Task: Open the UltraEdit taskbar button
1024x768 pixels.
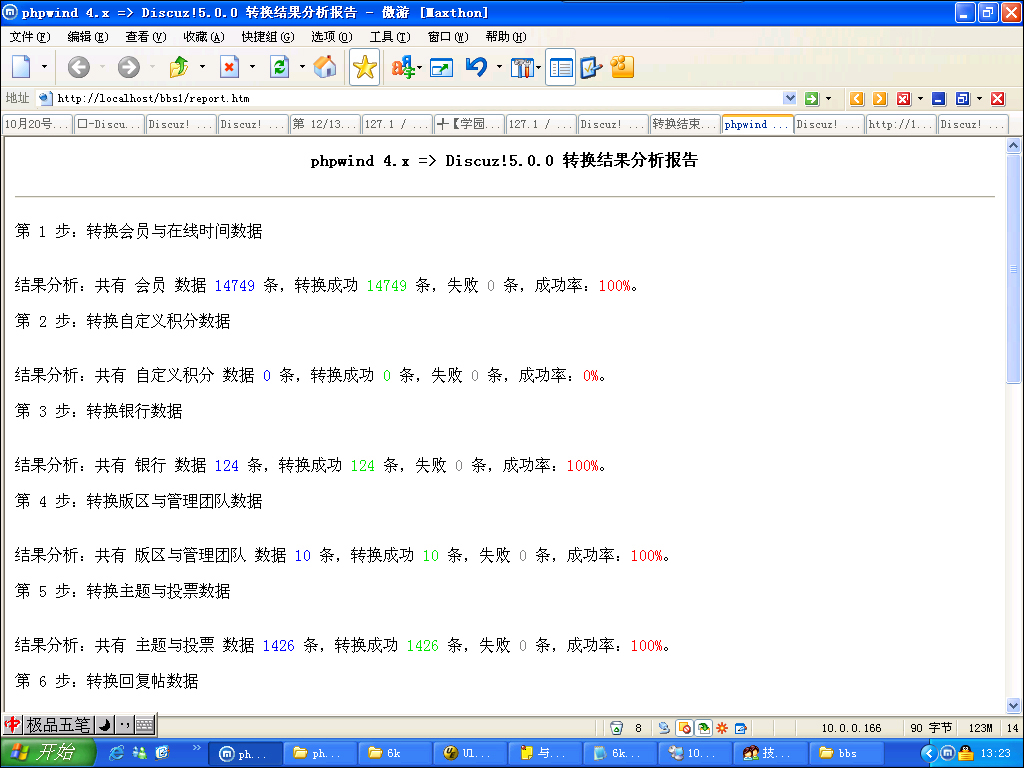Action: (x=470, y=753)
